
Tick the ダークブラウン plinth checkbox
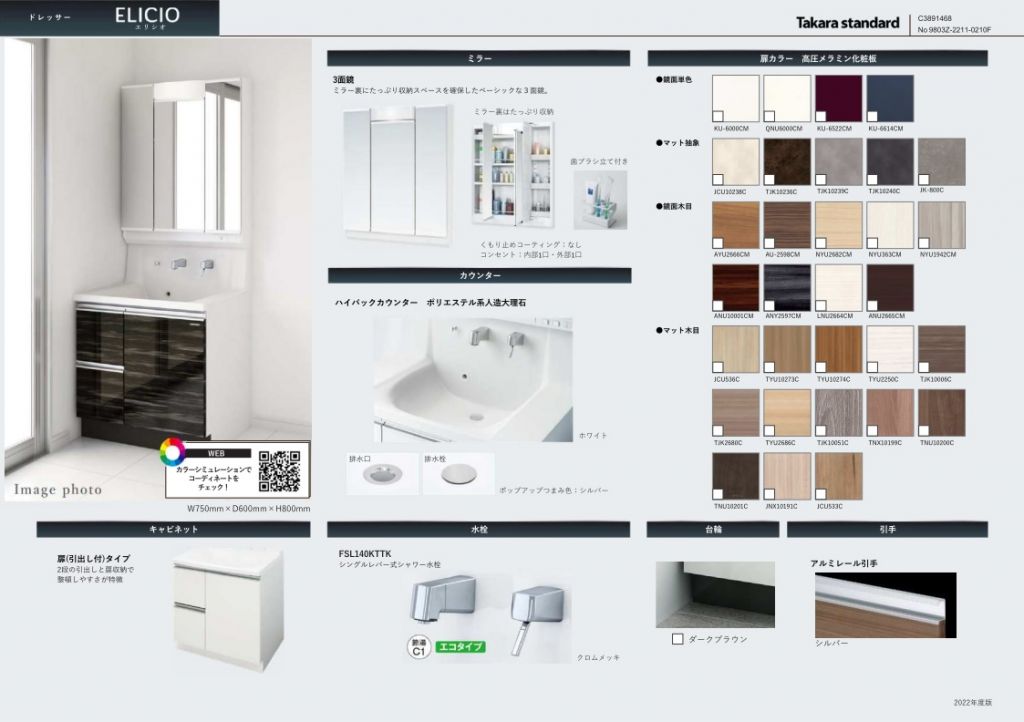coord(677,639)
